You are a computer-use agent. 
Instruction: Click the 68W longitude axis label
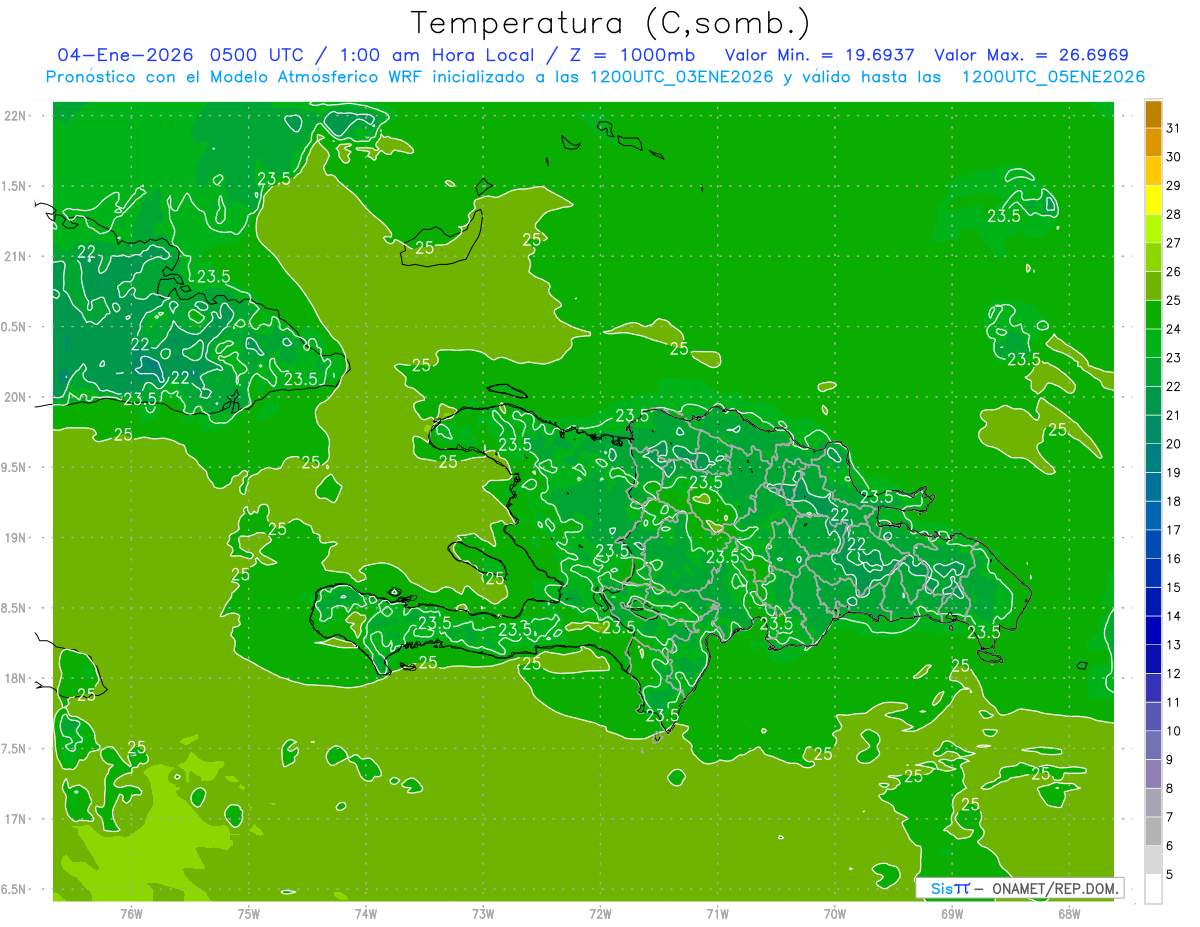point(1069,913)
